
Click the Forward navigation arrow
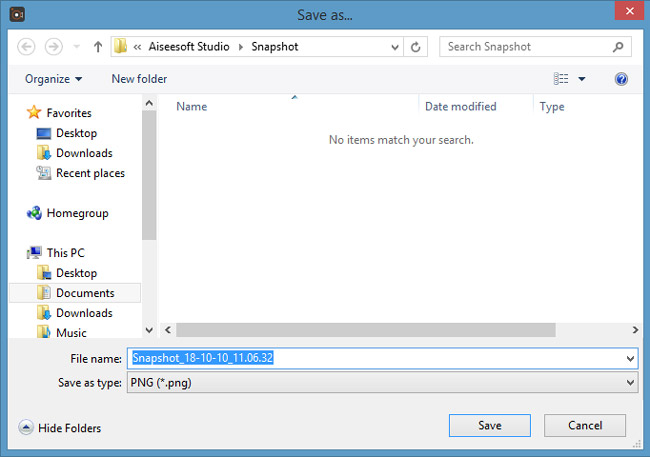(53, 46)
